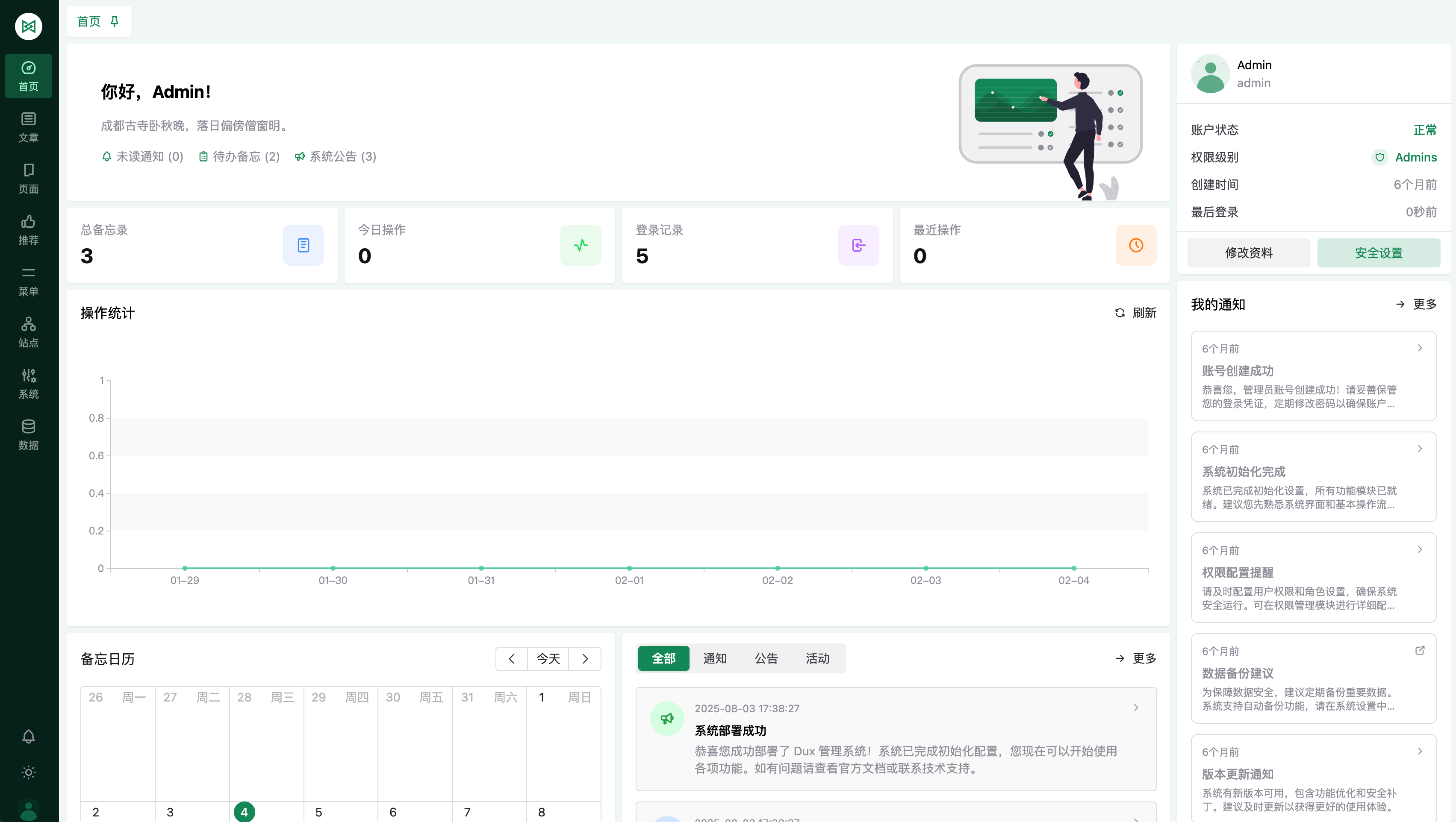Click the notification bell icon in sidebar

[x=28, y=736]
